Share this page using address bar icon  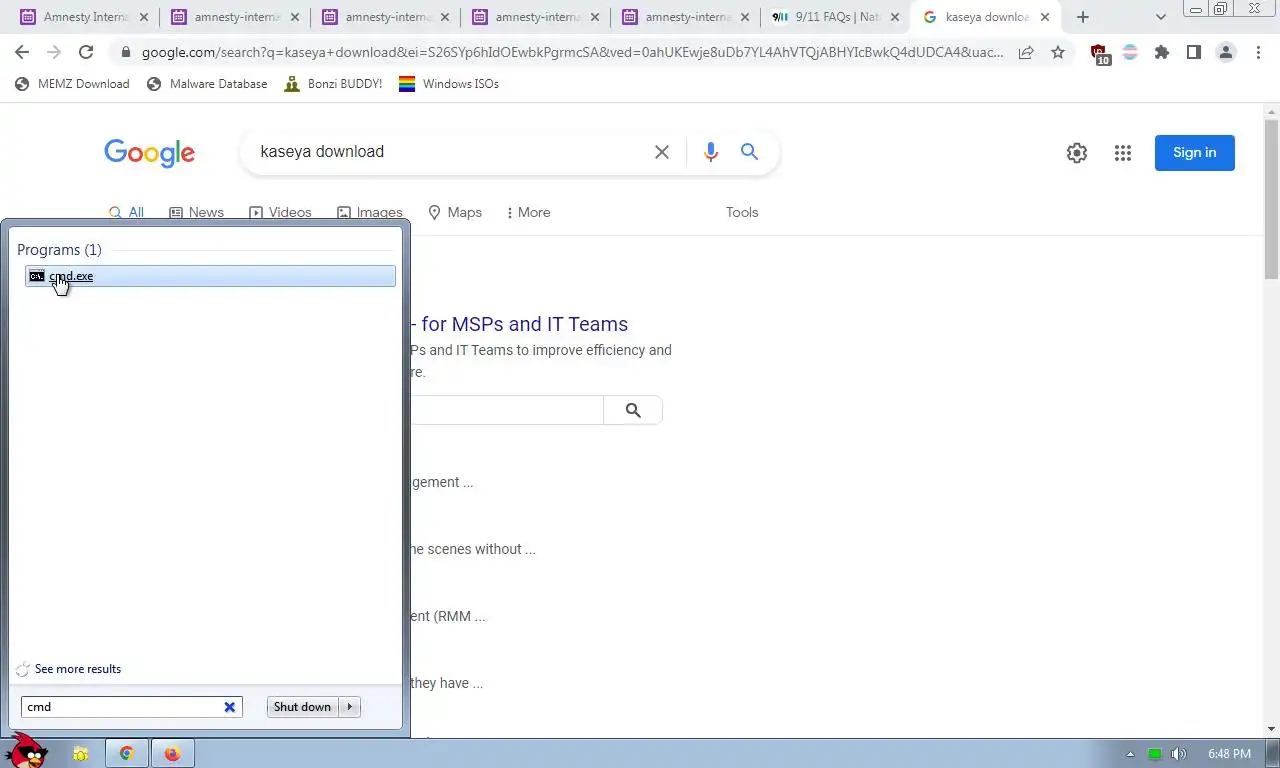[1026, 53]
